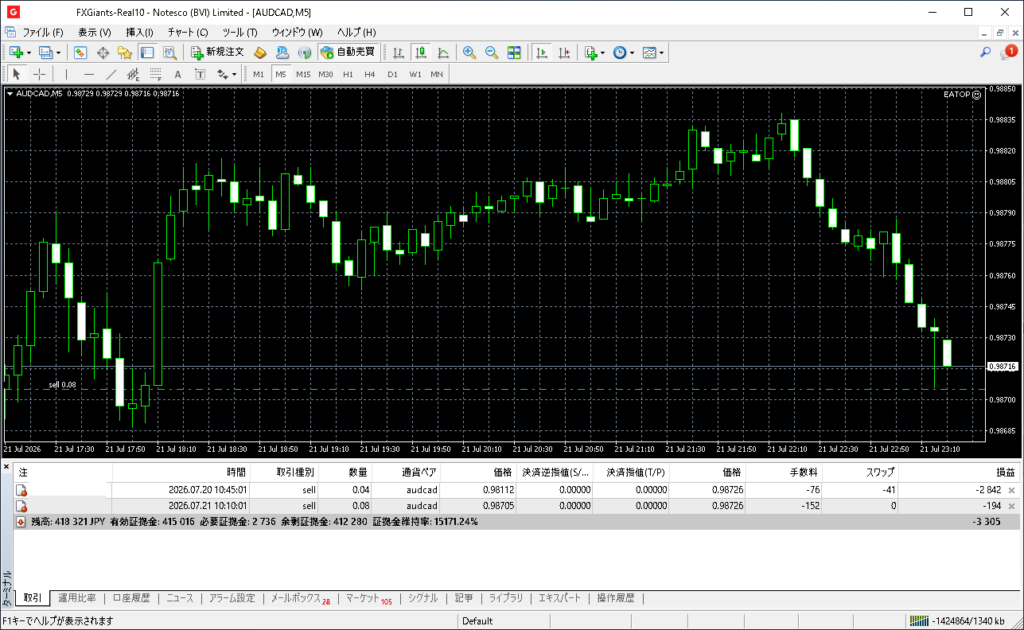The height and width of the screenshot is (630, 1024).
Task: Open the 挿入(I) menu
Action: (139, 32)
